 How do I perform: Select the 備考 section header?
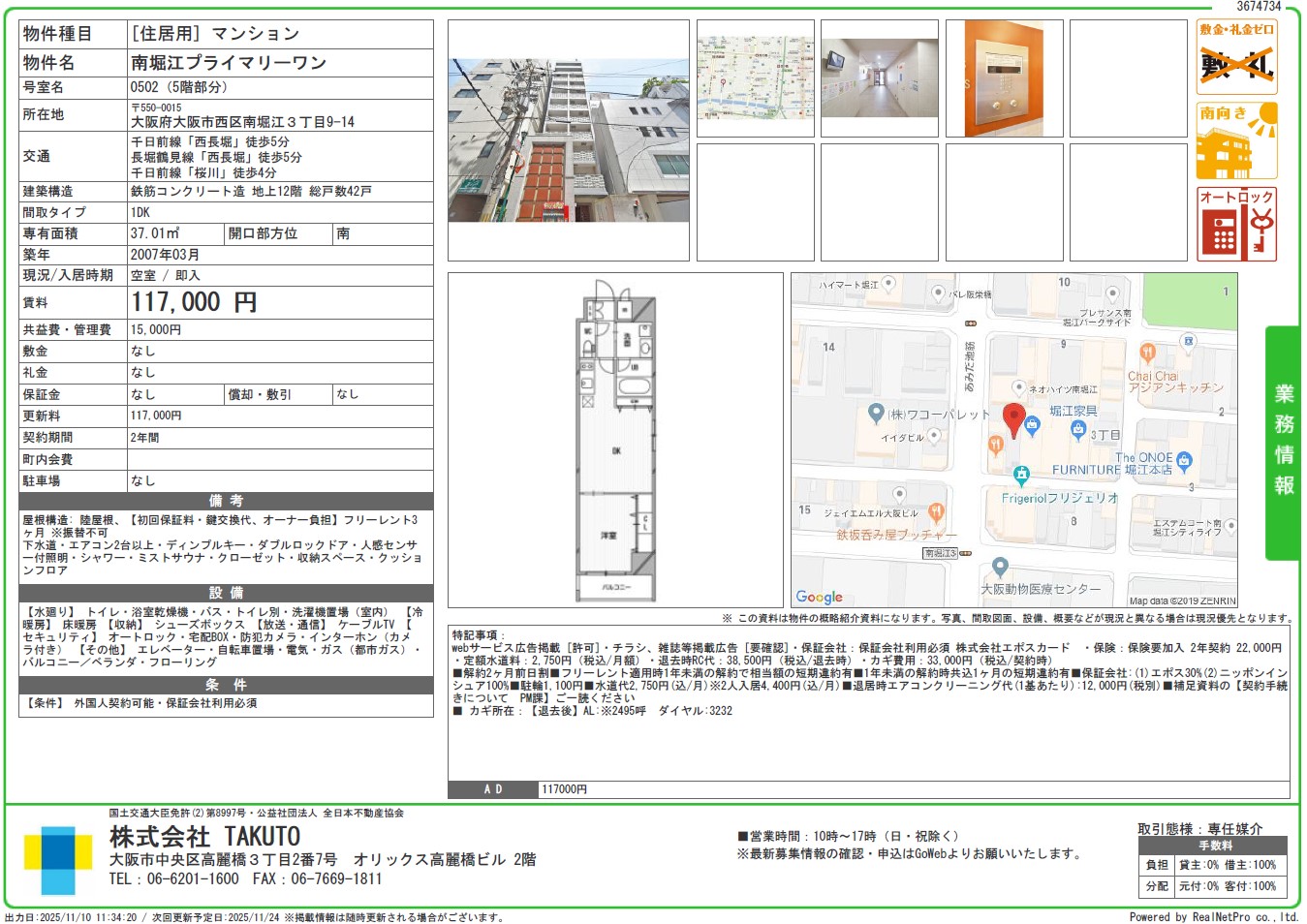pyautogui.click(x=226, y=501)
